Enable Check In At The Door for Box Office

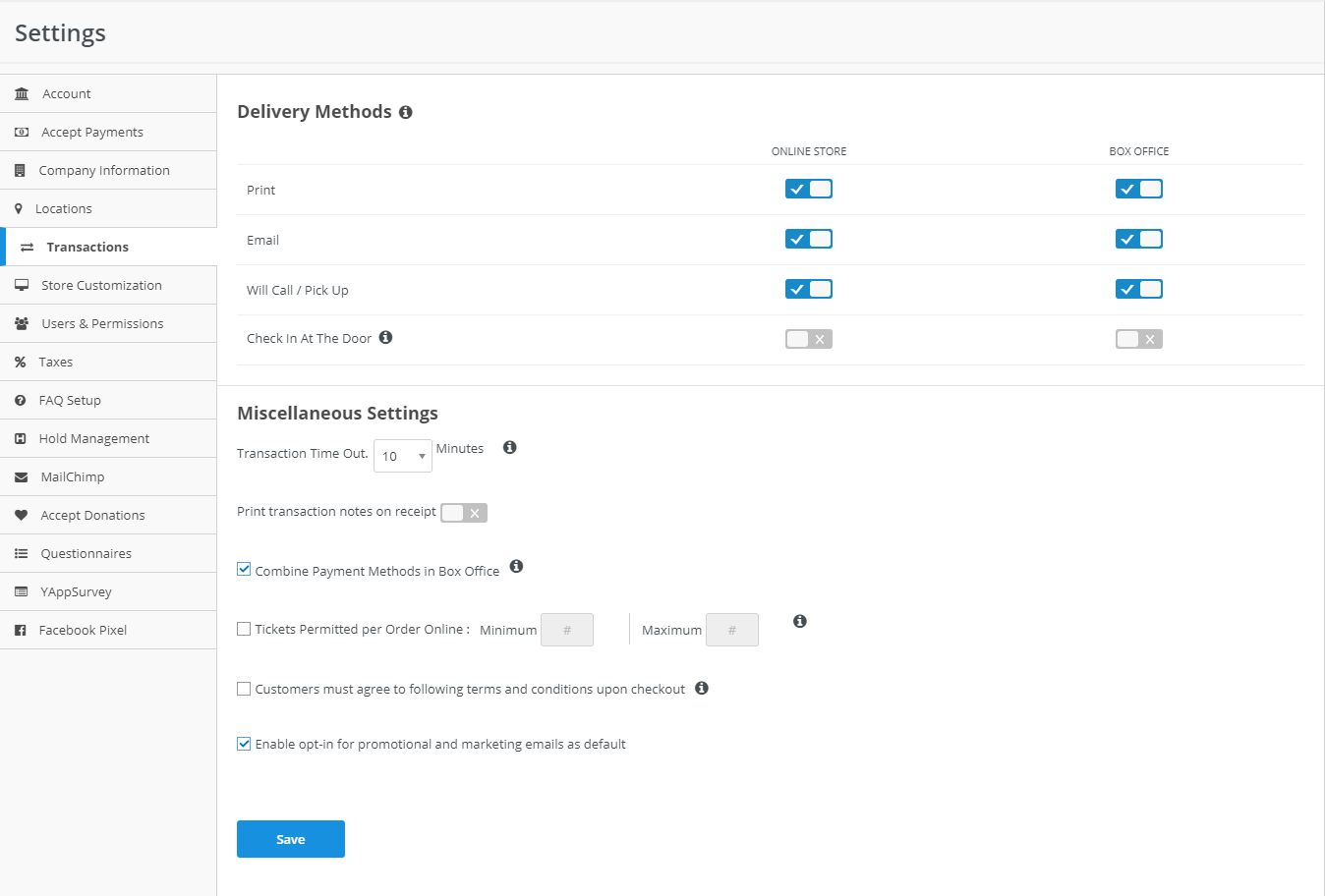(x=1138, y=338)
